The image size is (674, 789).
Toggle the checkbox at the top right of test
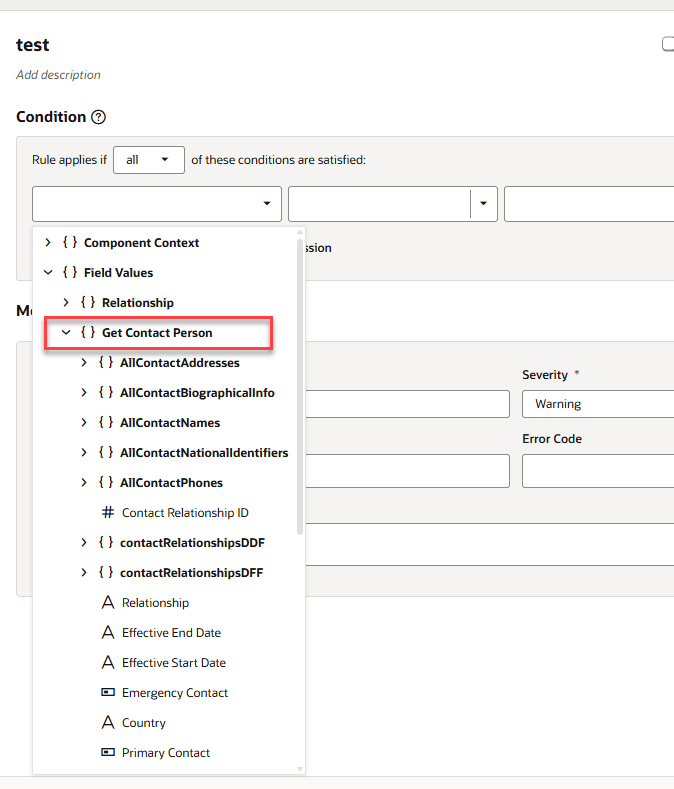[668, 44]
